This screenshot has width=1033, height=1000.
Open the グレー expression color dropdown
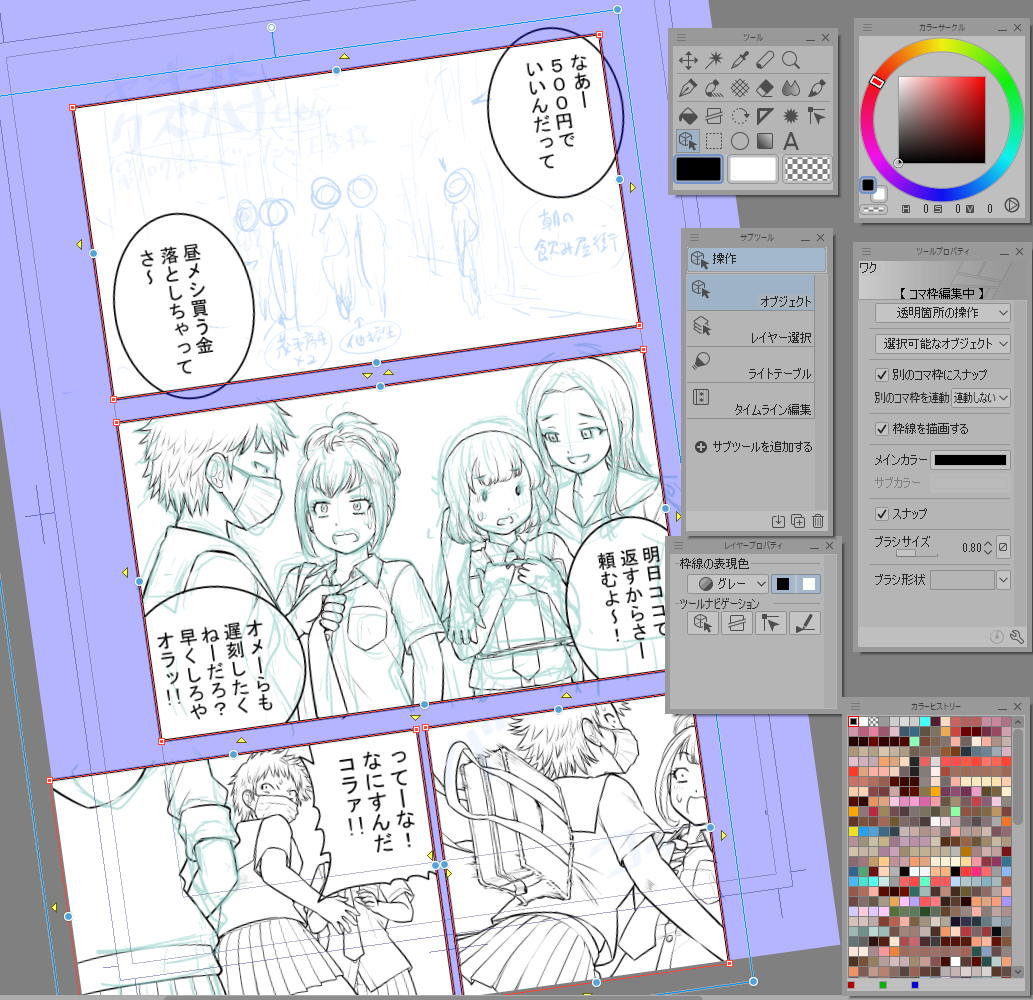tap(728, 584)
